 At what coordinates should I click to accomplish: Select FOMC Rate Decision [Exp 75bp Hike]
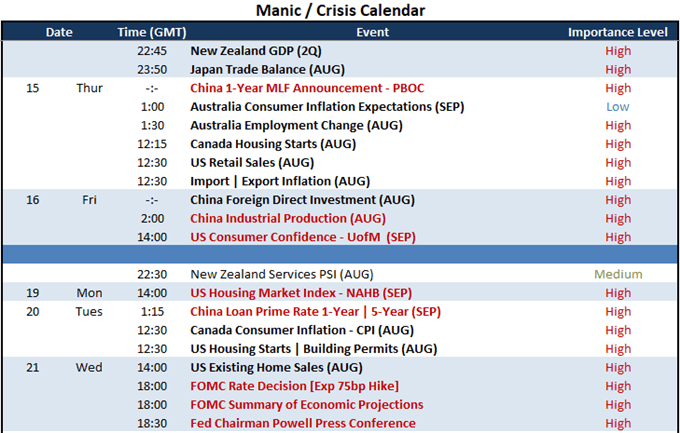coord(294,386)
